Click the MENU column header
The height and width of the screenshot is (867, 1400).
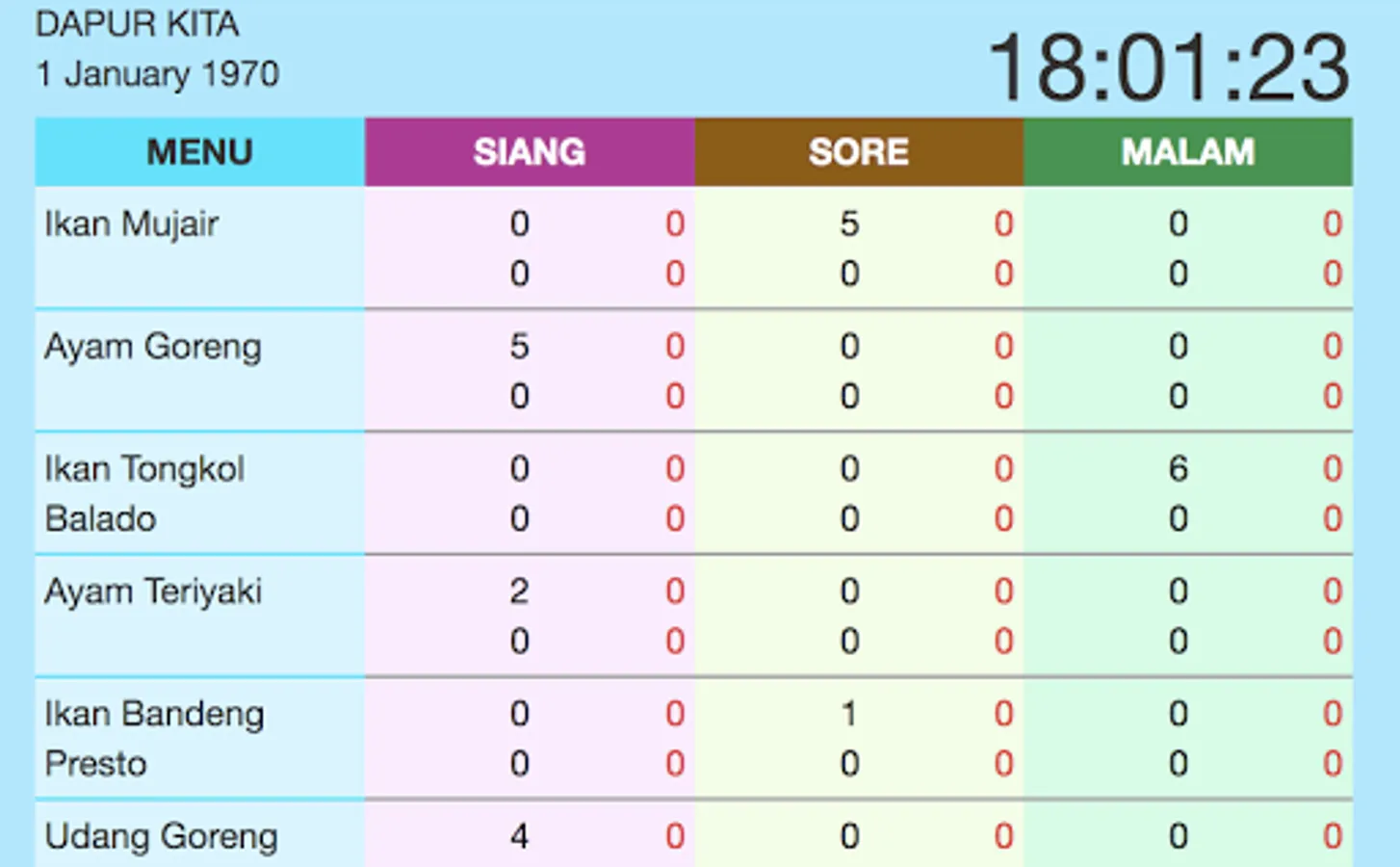pyautogui.click(x=200, y=152)
